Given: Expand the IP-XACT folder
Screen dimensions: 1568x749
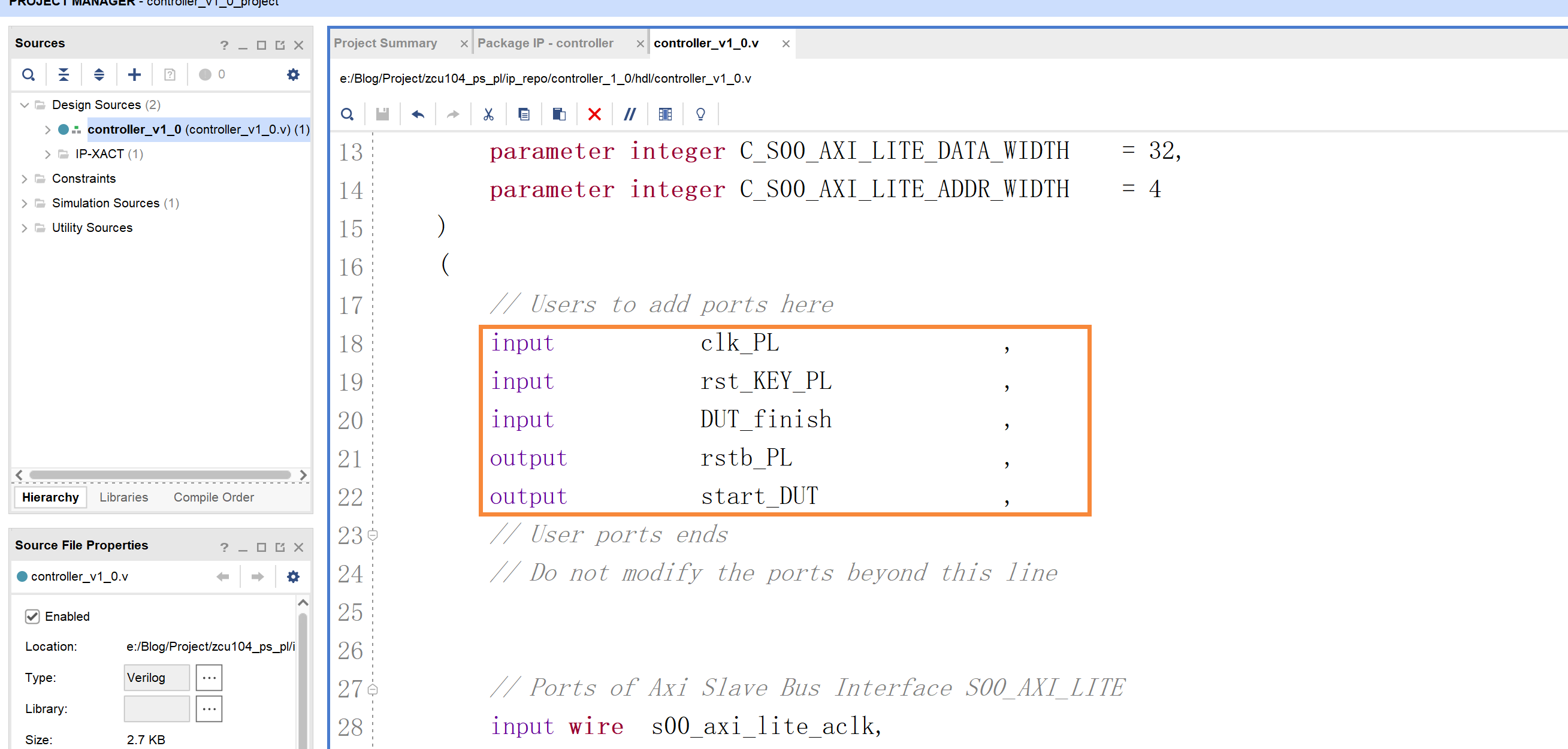Looking at the screenshot, I should [x=47, y=154].
